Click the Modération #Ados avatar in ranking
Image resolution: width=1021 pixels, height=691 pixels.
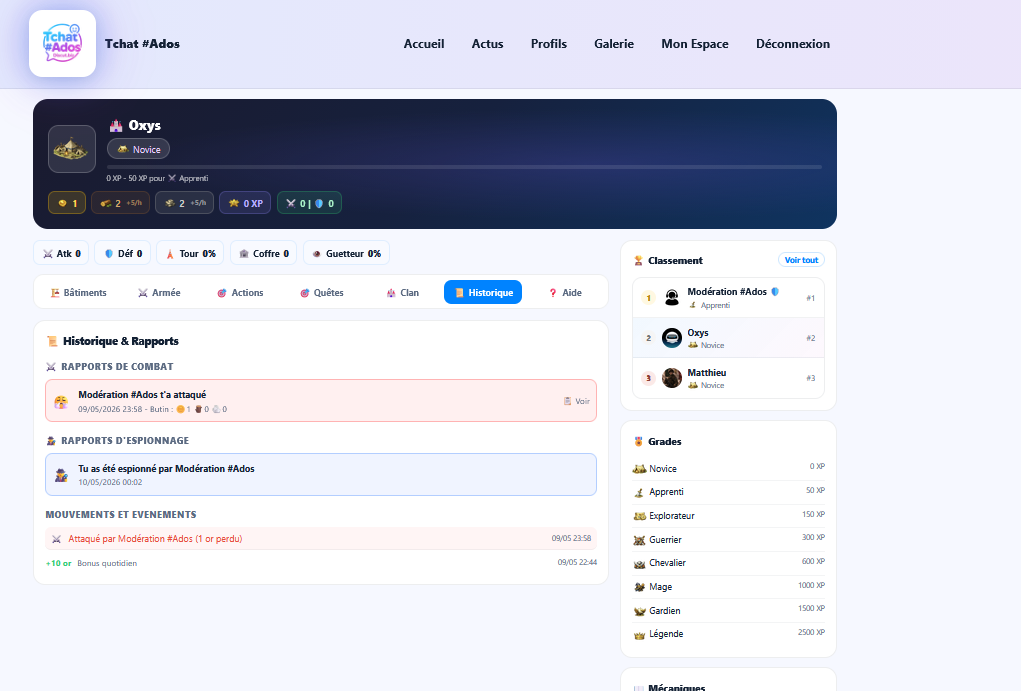click(x=672, y=298)
